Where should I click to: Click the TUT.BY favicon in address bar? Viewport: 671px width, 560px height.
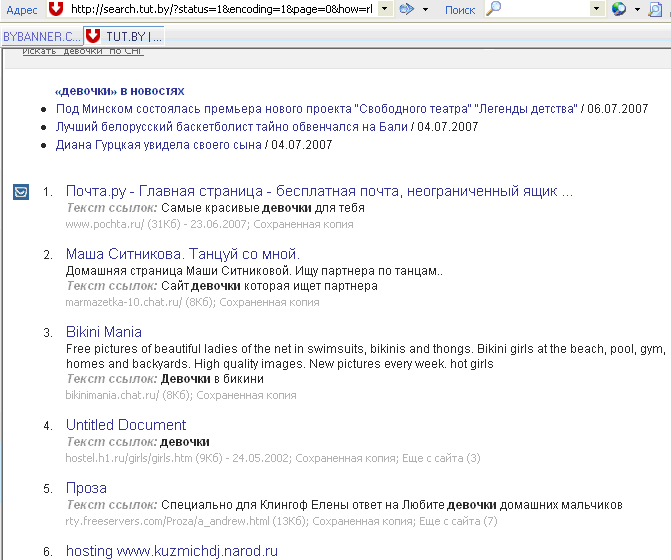tap(56, 9)
